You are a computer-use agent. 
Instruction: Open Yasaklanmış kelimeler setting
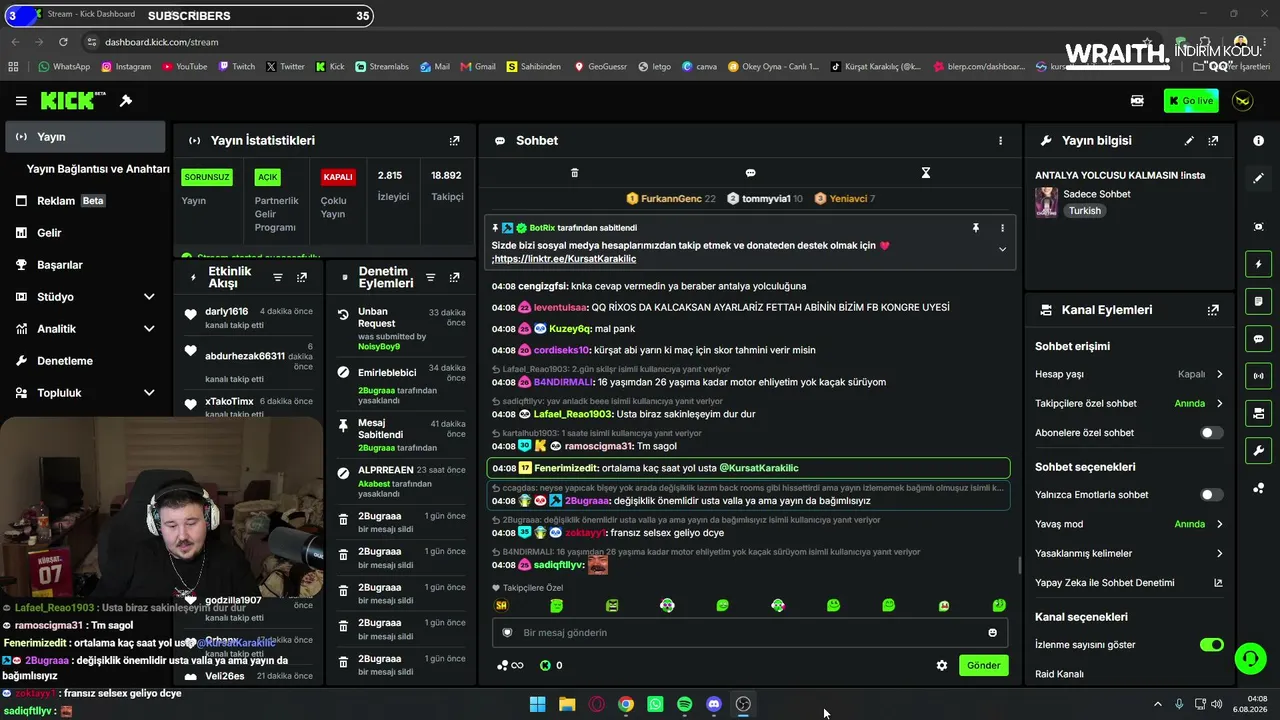(1129, 553)
